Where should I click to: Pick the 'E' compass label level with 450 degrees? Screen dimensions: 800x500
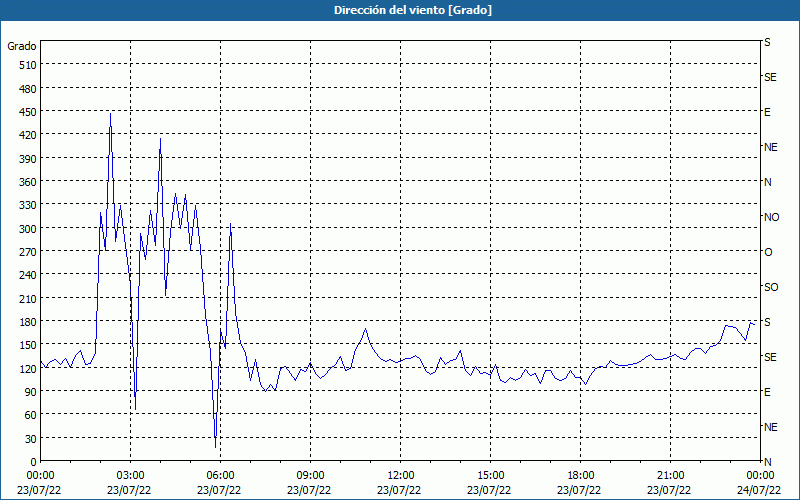tap(767, 112)
